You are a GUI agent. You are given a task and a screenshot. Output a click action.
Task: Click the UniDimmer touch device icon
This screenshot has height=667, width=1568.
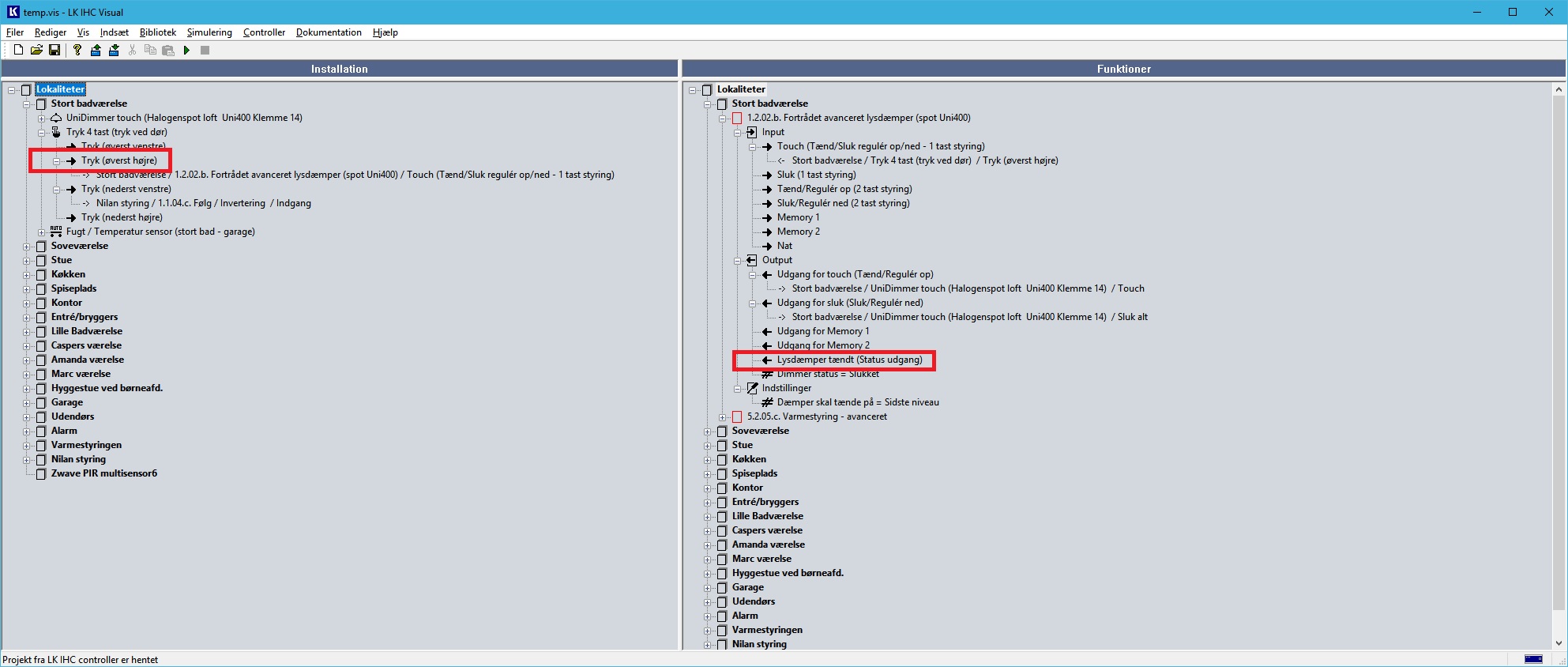pos(56,118)
